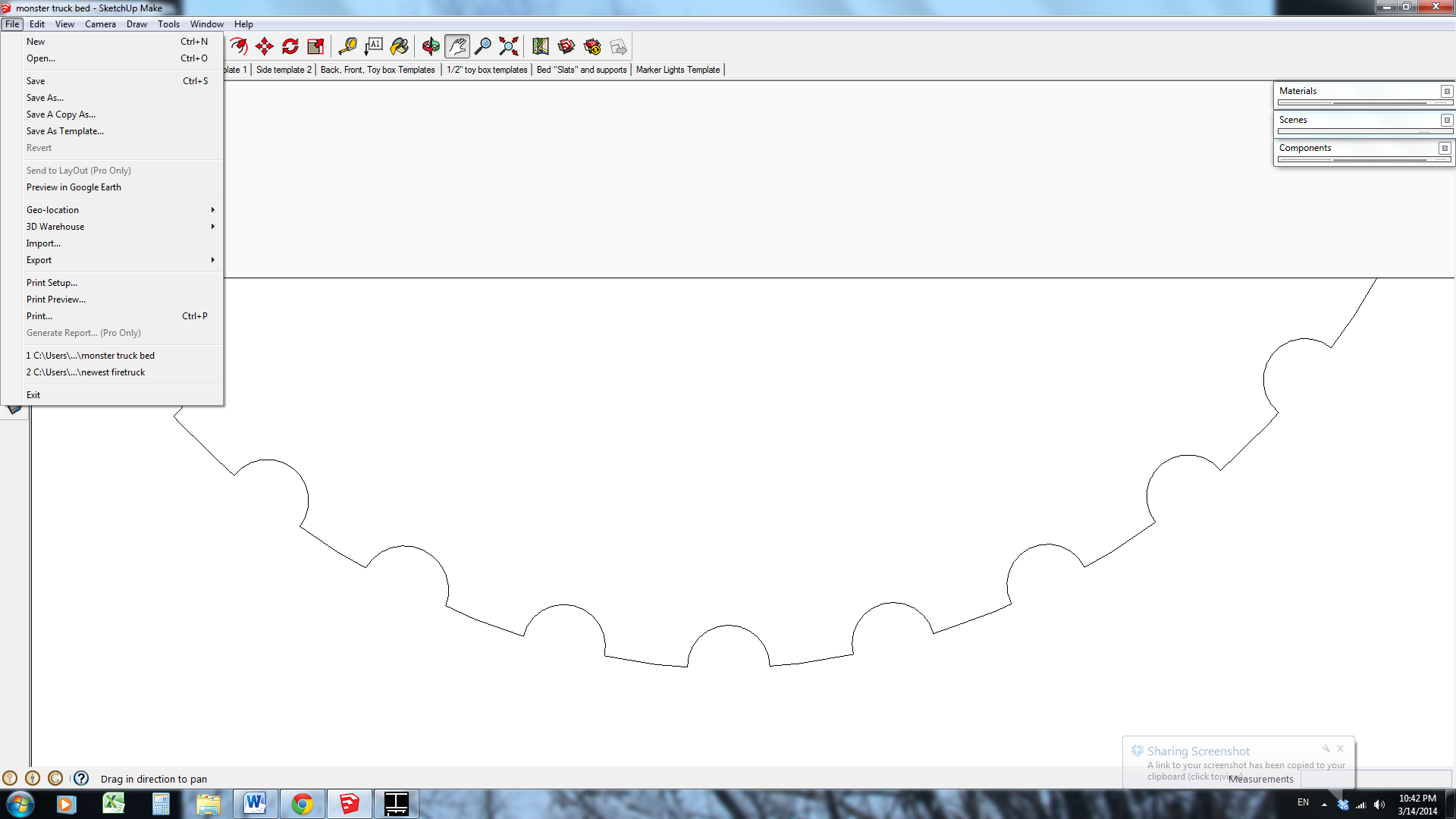This screenshot has width=1456, height=819.
Task: Open the Sharing Screenshot notification link
Action: point(1246,770)
